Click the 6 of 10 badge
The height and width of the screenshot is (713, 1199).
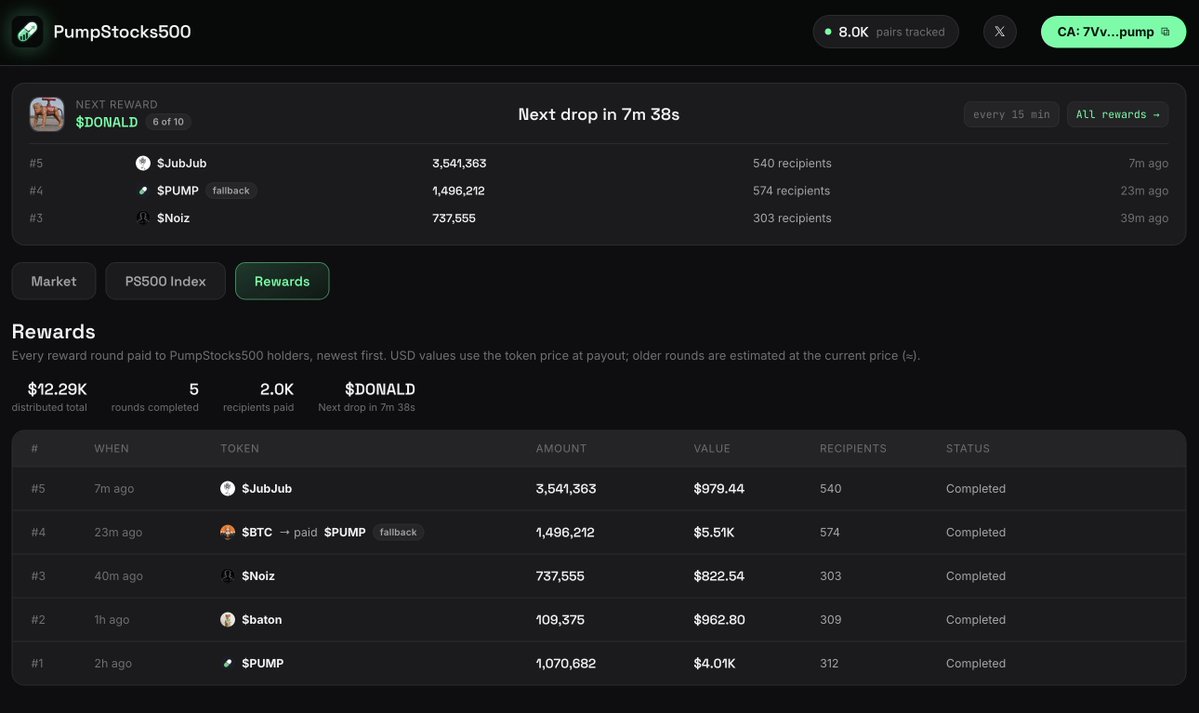[168, 122]
